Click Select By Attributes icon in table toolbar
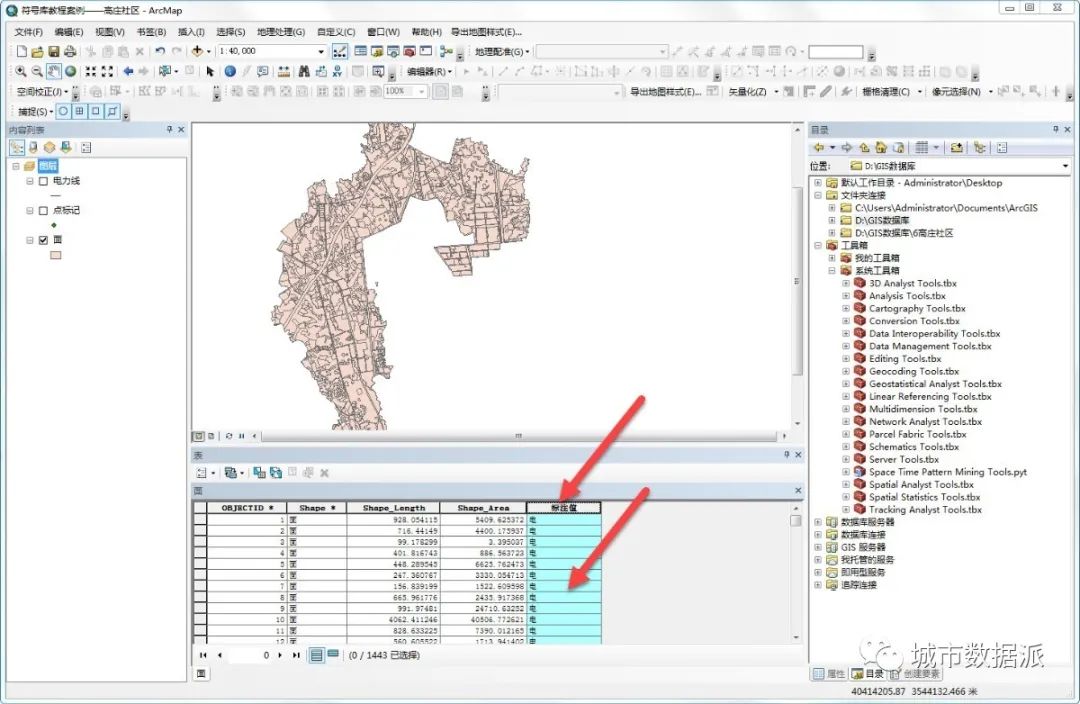This screenshot has width=1080, height=704. pos(259,473)
